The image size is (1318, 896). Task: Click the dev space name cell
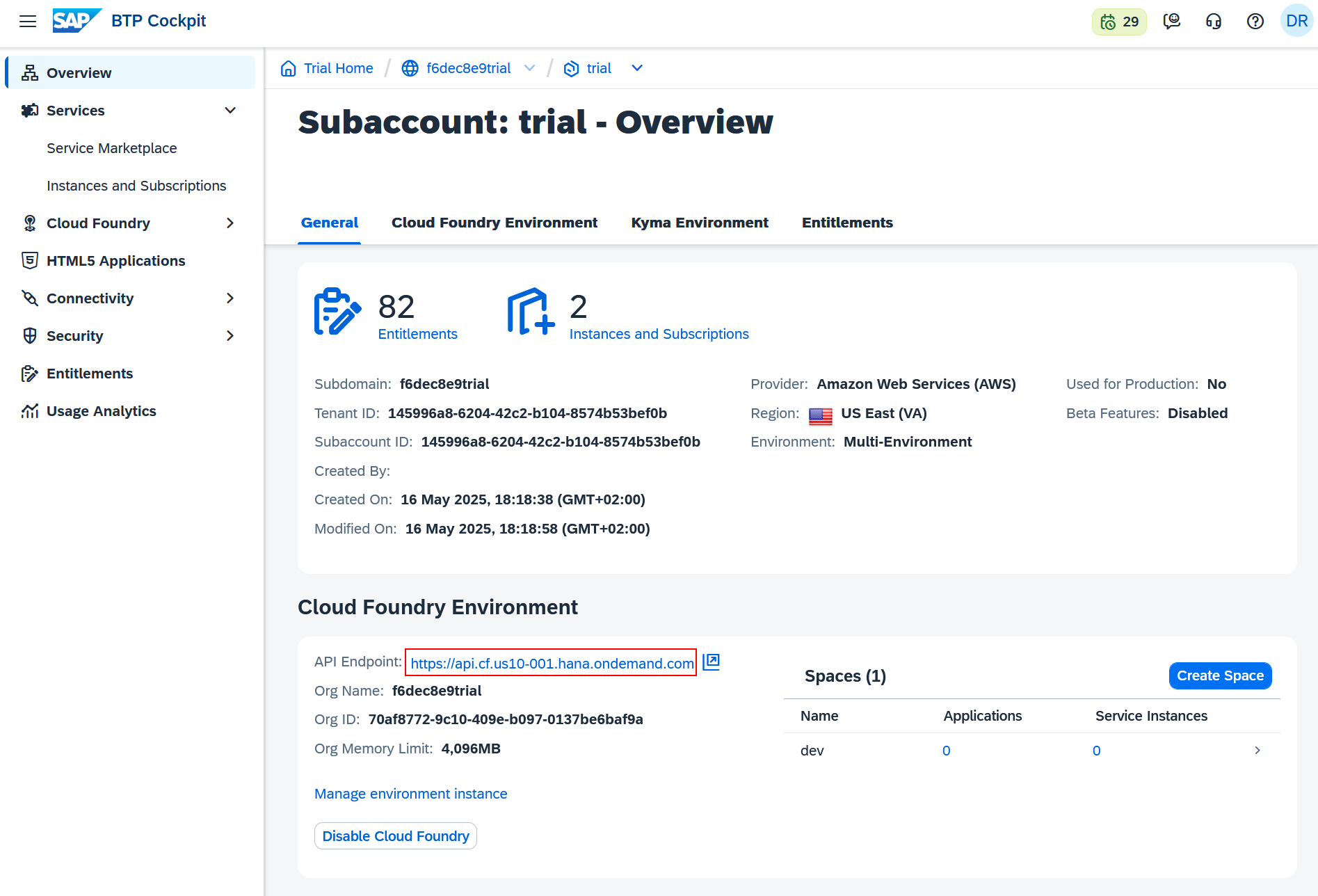[812, 751]
